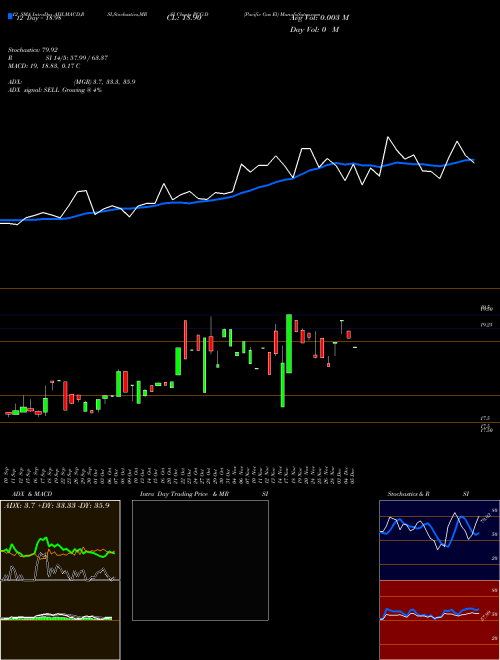Select the 'Day Vol: 0 M' label

[x=314, y=30]
